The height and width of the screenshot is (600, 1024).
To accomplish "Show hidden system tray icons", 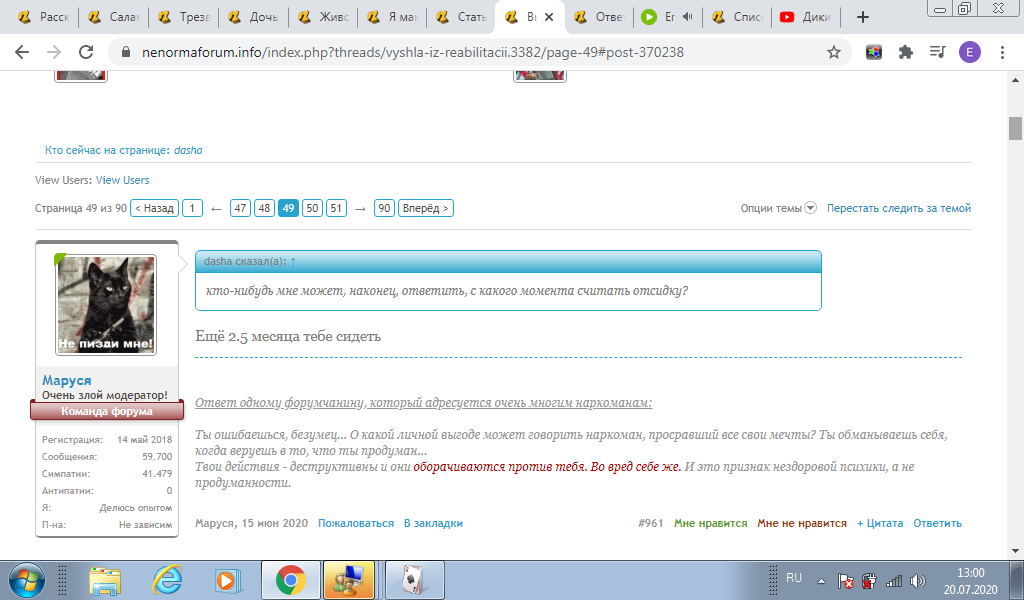I will [x=821, y=580].
